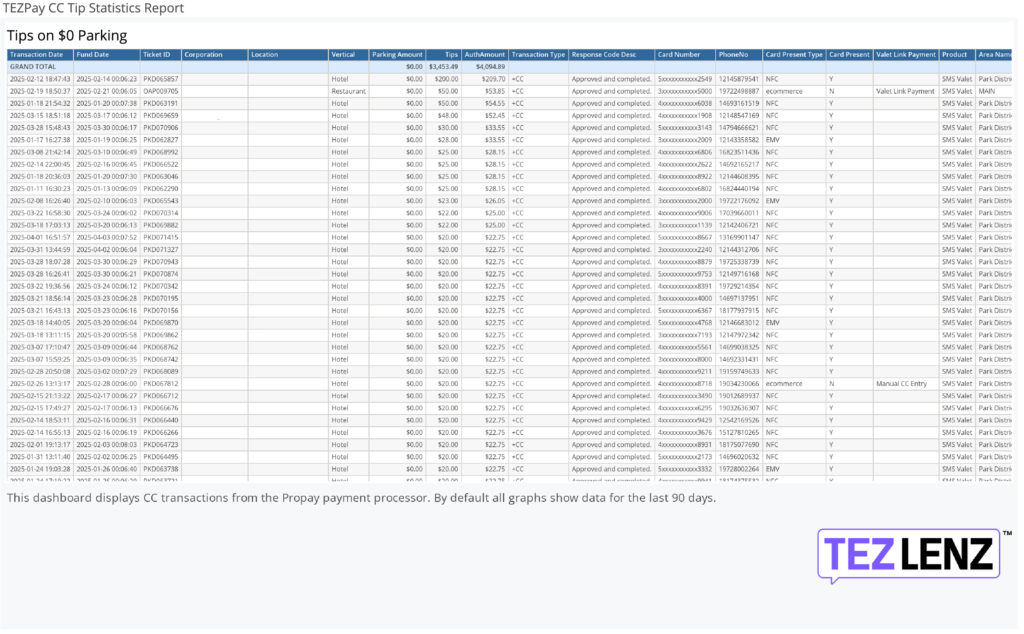1024x634 pixels.
Task: Click Valet Link Payment cell in OAP009705 row
Action: click(905, 91)
